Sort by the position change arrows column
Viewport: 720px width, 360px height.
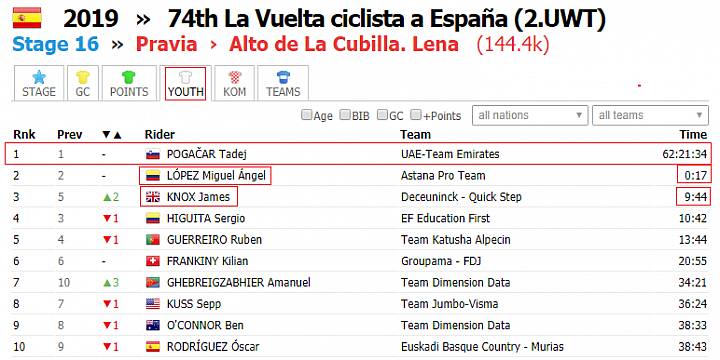pos(112,135)
